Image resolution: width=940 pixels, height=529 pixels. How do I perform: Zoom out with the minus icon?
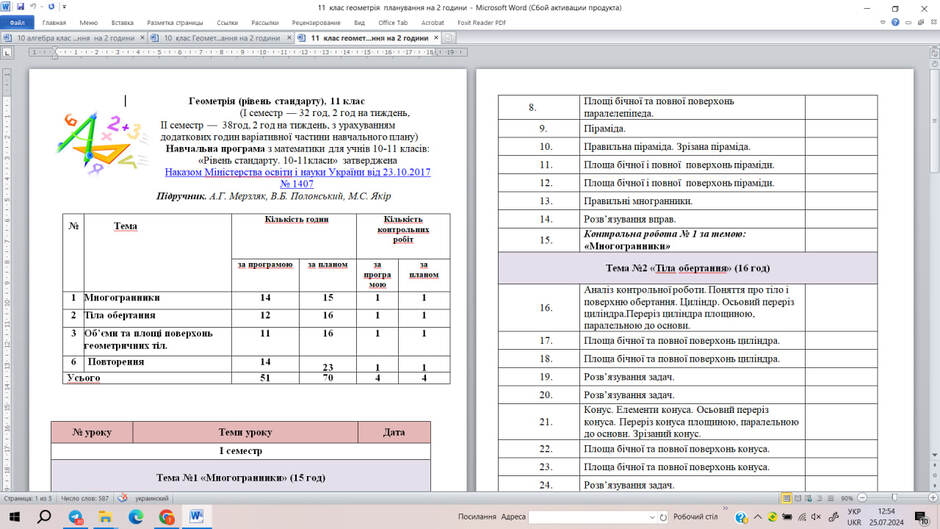tap(862, 498)
